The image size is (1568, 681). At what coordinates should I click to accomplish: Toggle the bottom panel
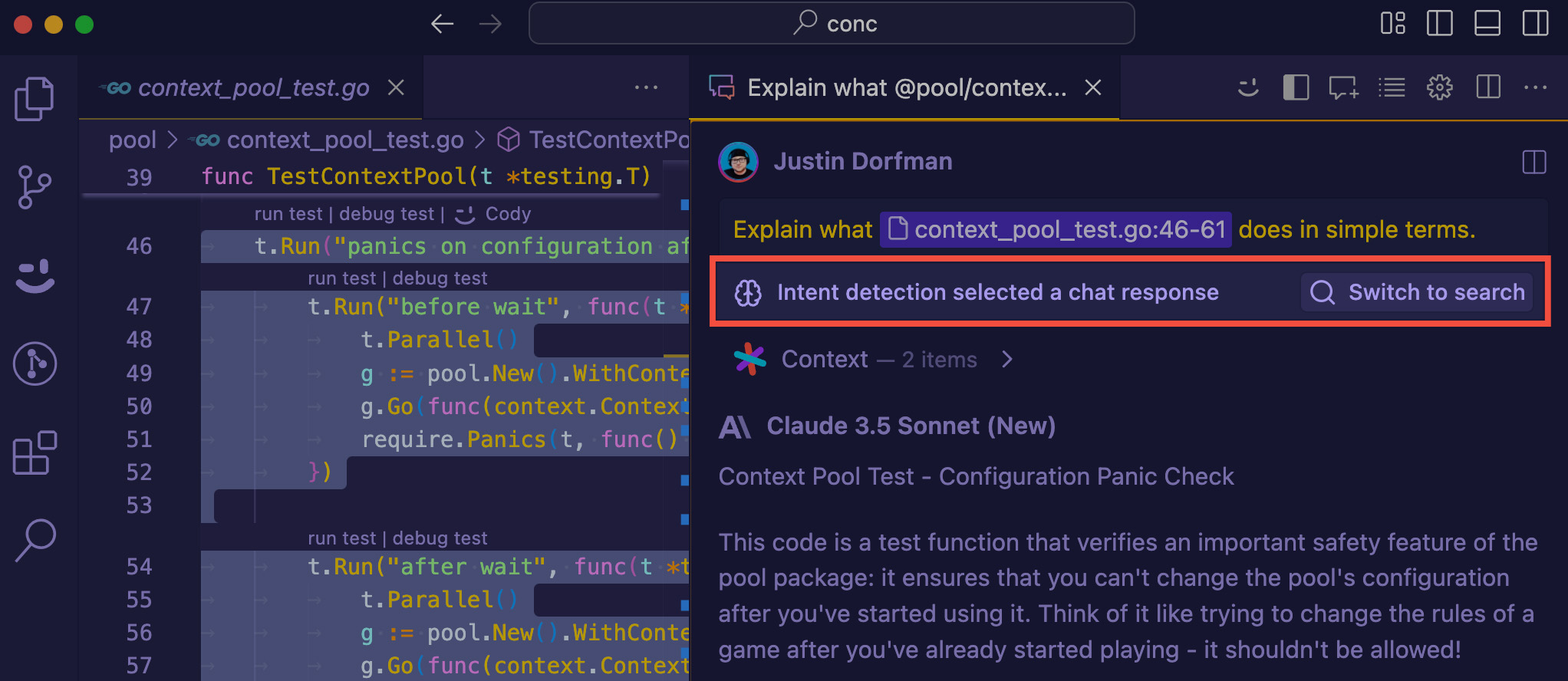[1487, 23]
